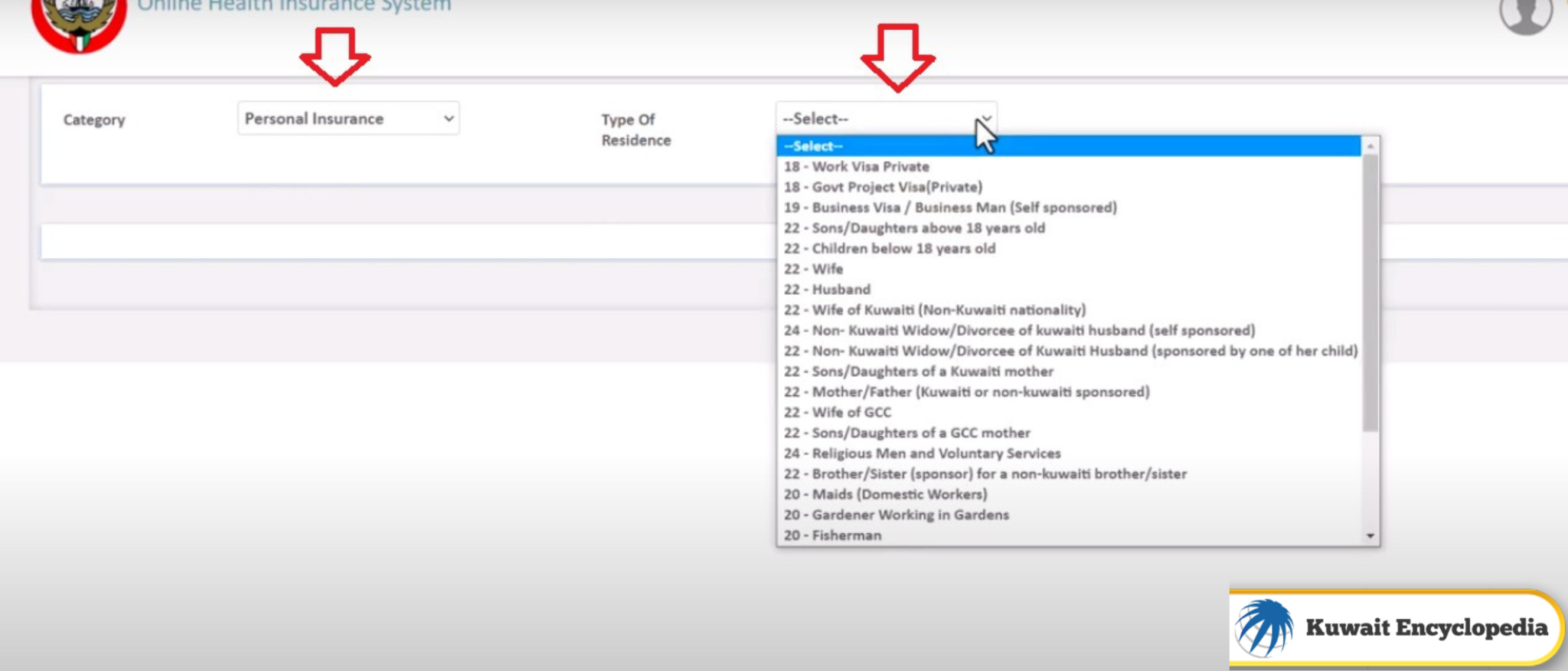Choose 20 - Gardener Working in Gardens
The height and width of the screenshot is (671, 1568).
pos(896,516)
